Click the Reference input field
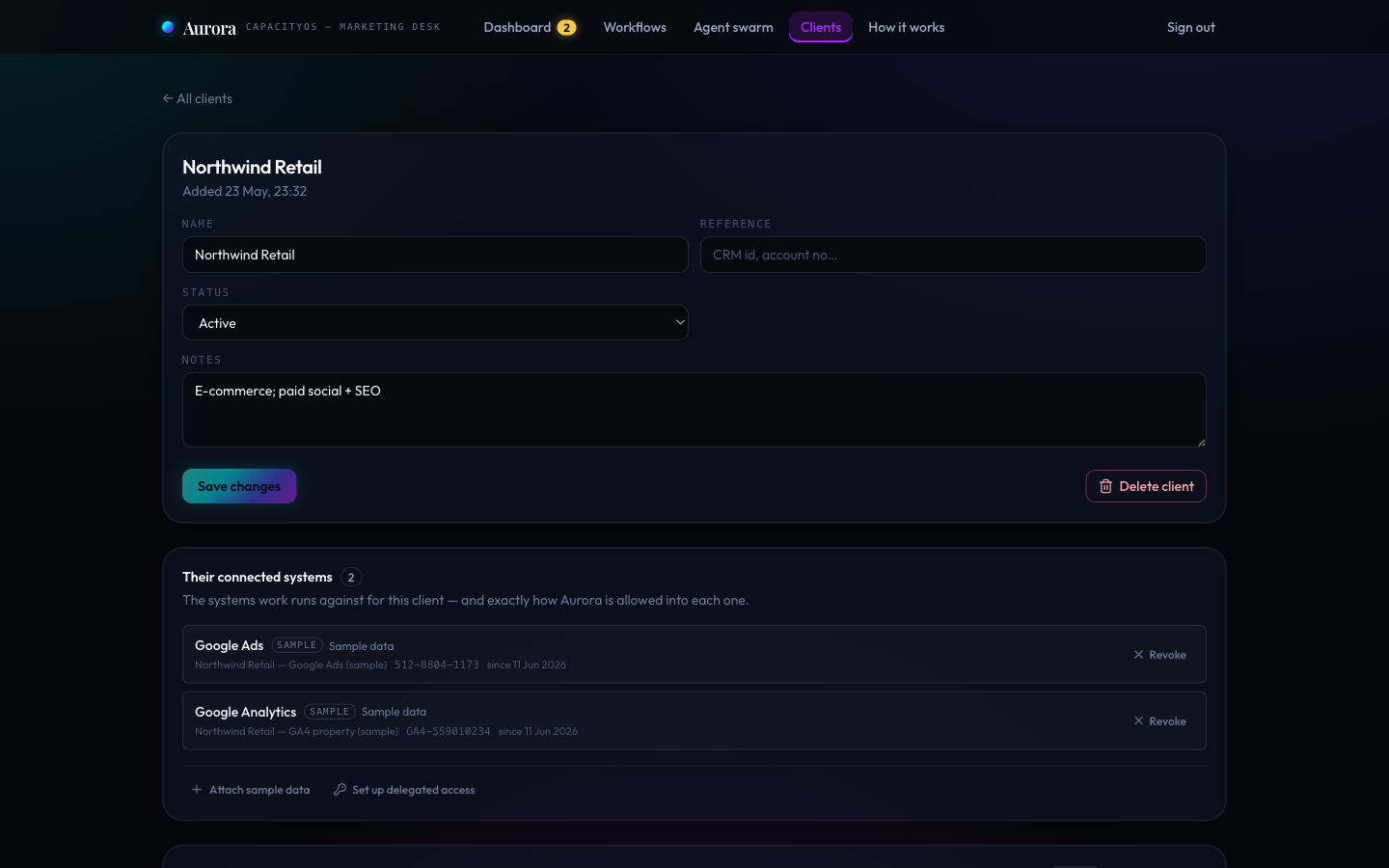Image resolution: width=1389 pixels, height=868 pixels. [953, 255]
